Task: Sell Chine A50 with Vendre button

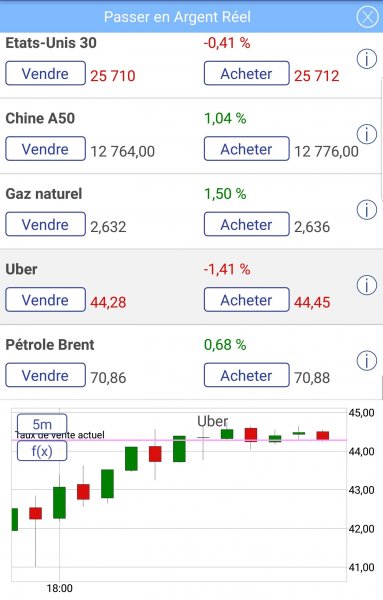Action: (x=45, y=148)
